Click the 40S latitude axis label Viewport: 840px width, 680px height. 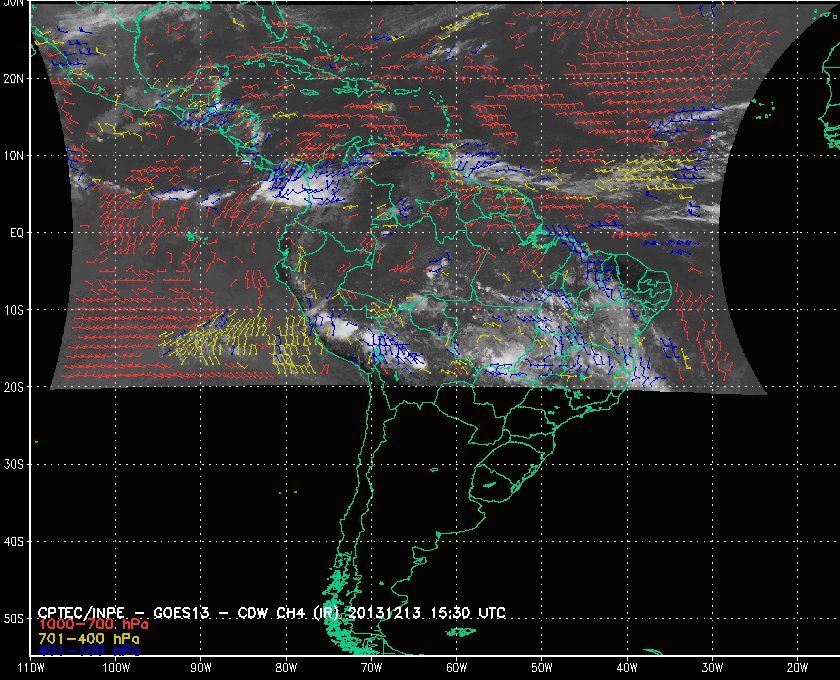(x=15, y=541)
